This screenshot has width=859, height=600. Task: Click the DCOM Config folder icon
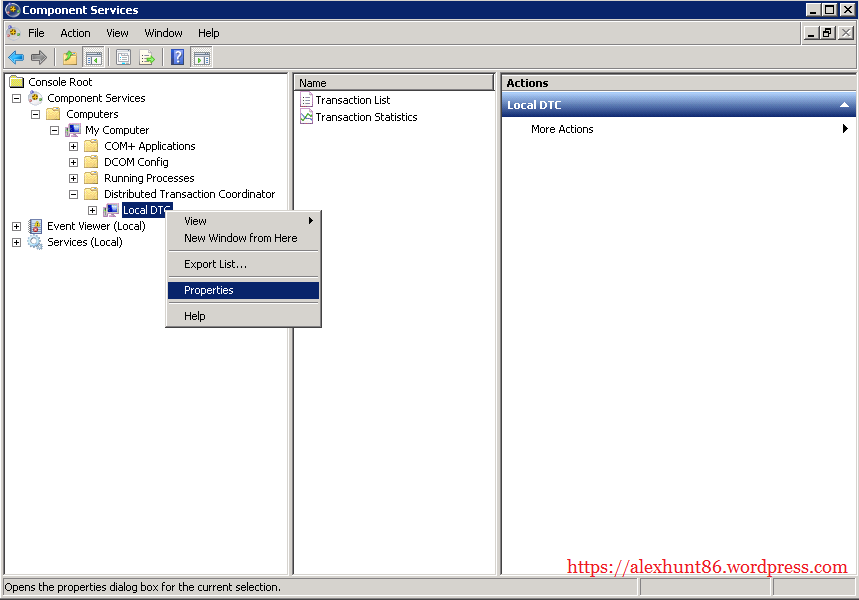[91, 162]
